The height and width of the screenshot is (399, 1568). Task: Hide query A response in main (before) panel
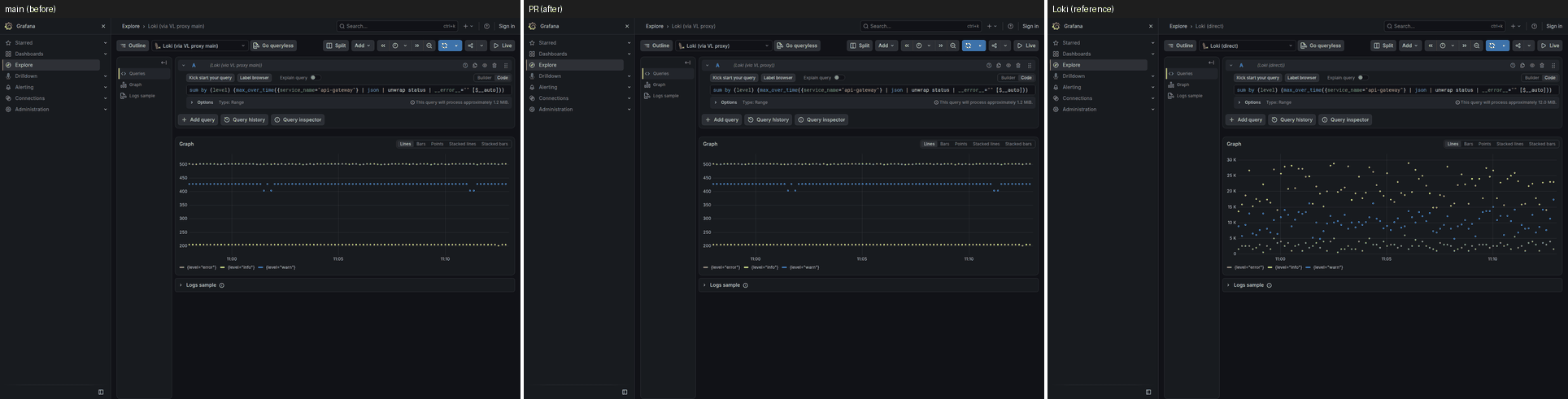pyautogui.click(x=485, y=65)
